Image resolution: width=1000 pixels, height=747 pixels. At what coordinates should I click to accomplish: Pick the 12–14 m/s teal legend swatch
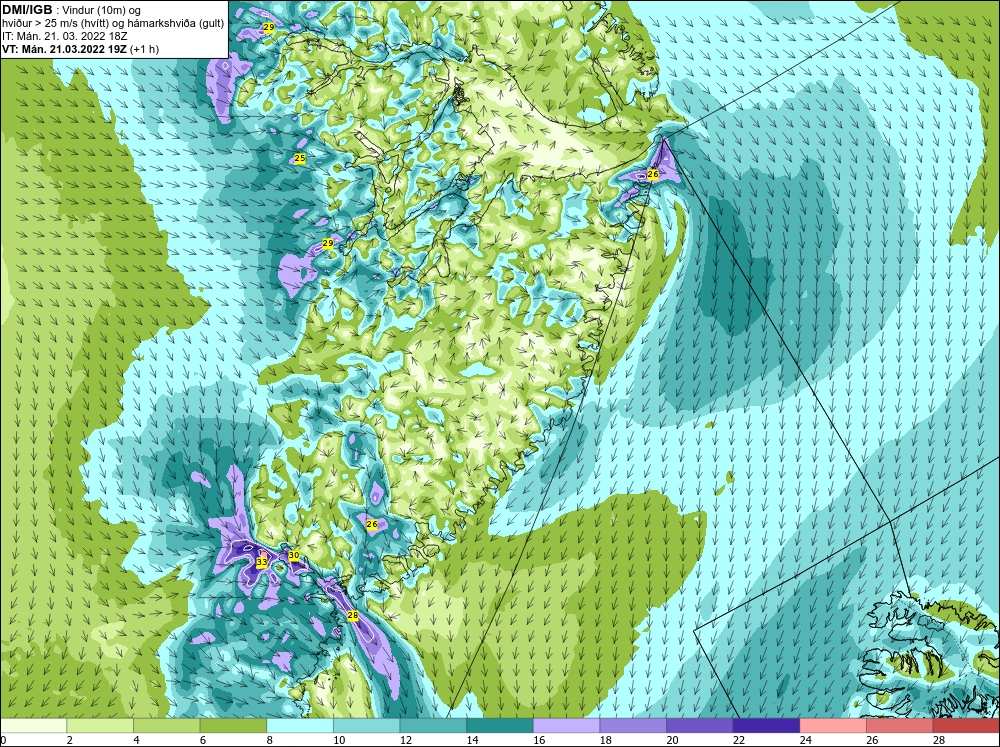(433, 725)
